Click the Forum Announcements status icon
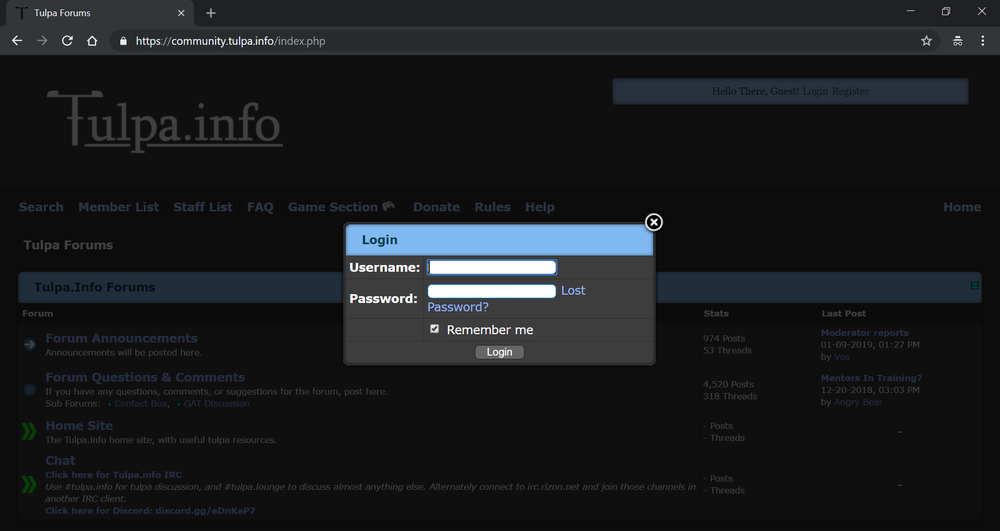Screen dimensions: 1000x531 [29, 344]
